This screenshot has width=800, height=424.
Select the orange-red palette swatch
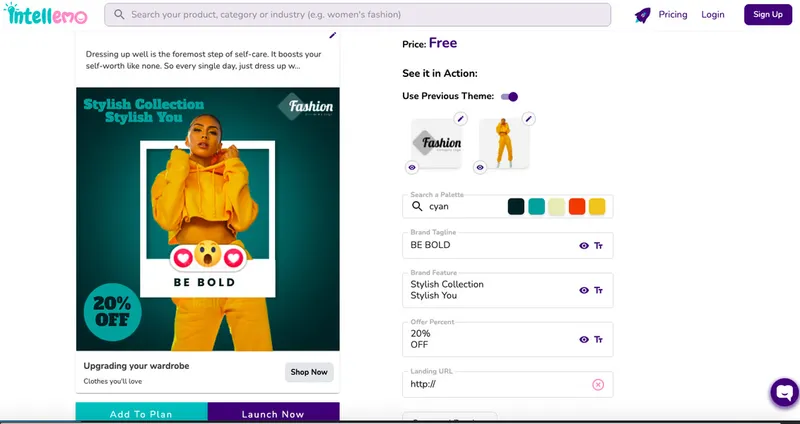coord(576,206)
